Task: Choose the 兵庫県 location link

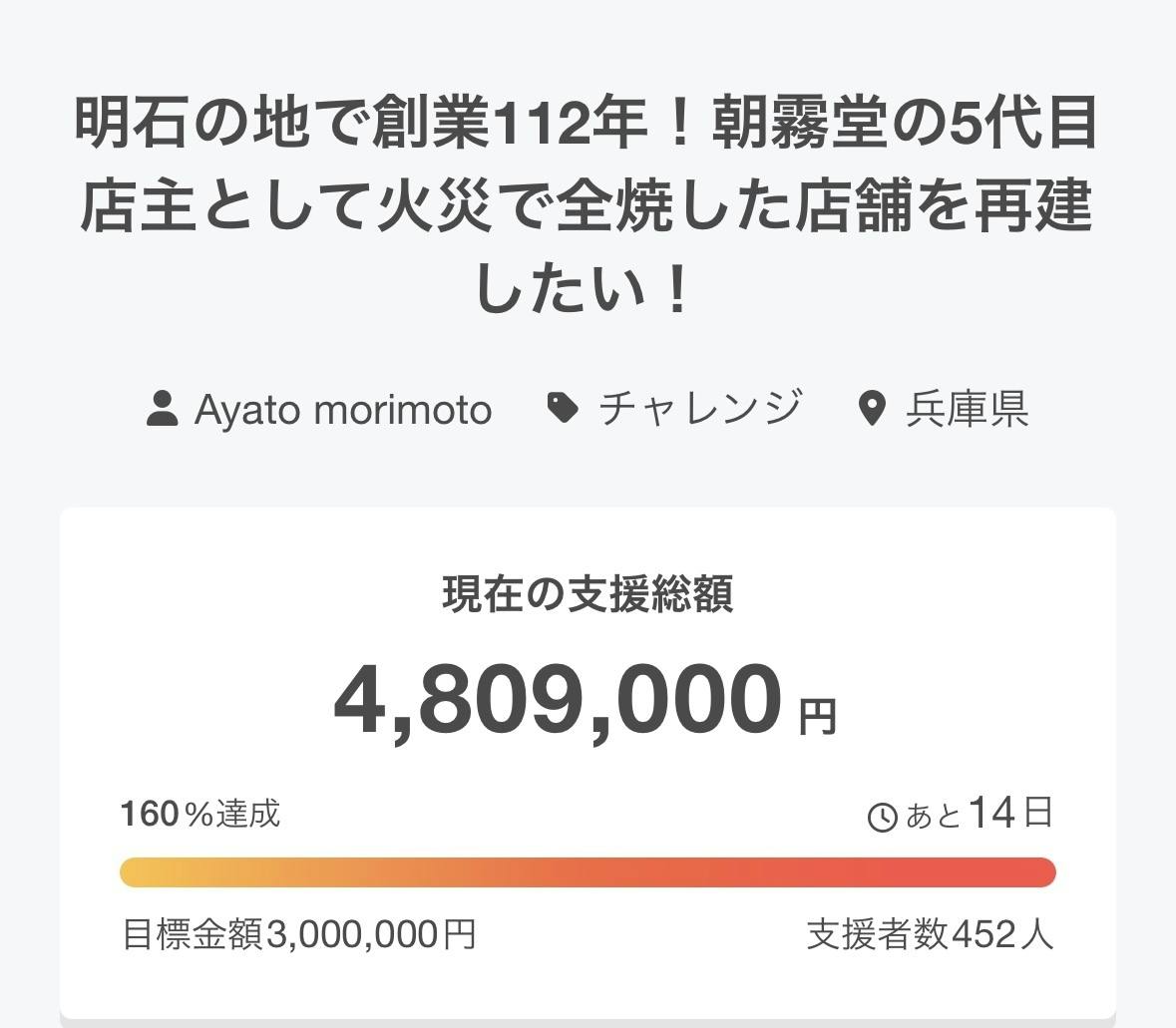Action: (967, 409)
